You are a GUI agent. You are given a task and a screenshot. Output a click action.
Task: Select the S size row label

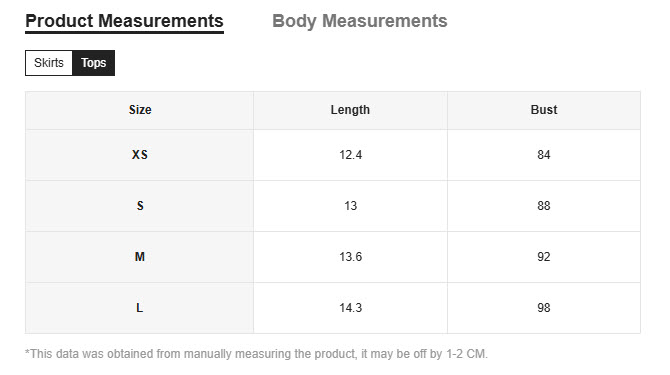(140, 206)
